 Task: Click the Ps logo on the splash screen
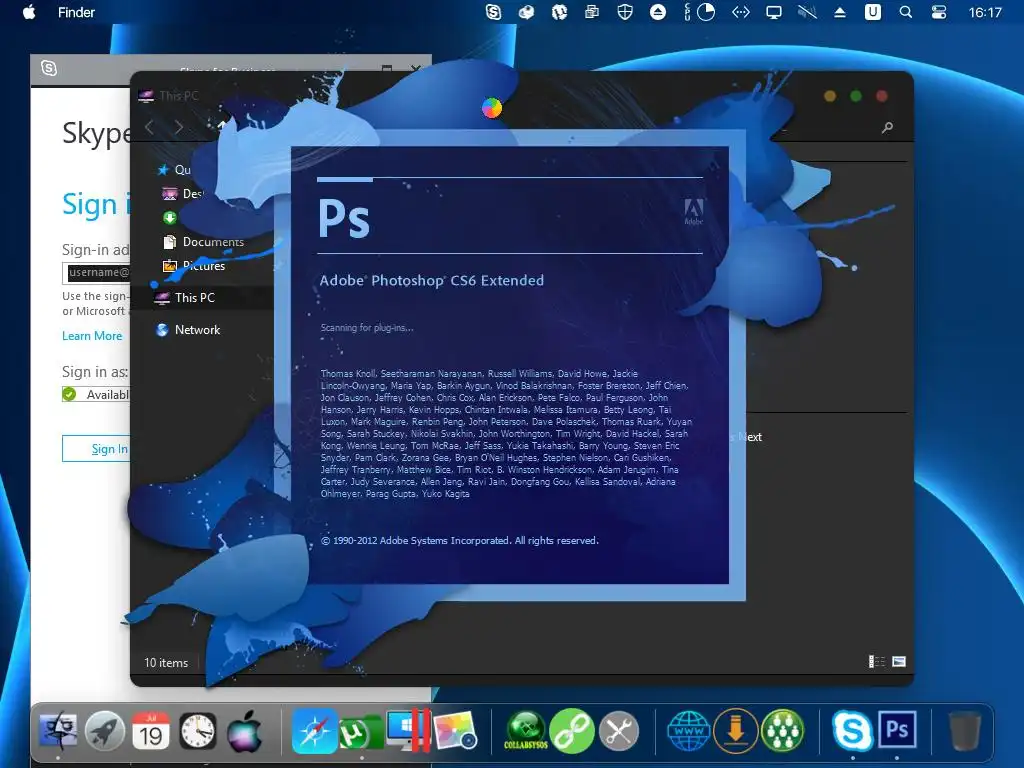point(344,218)
